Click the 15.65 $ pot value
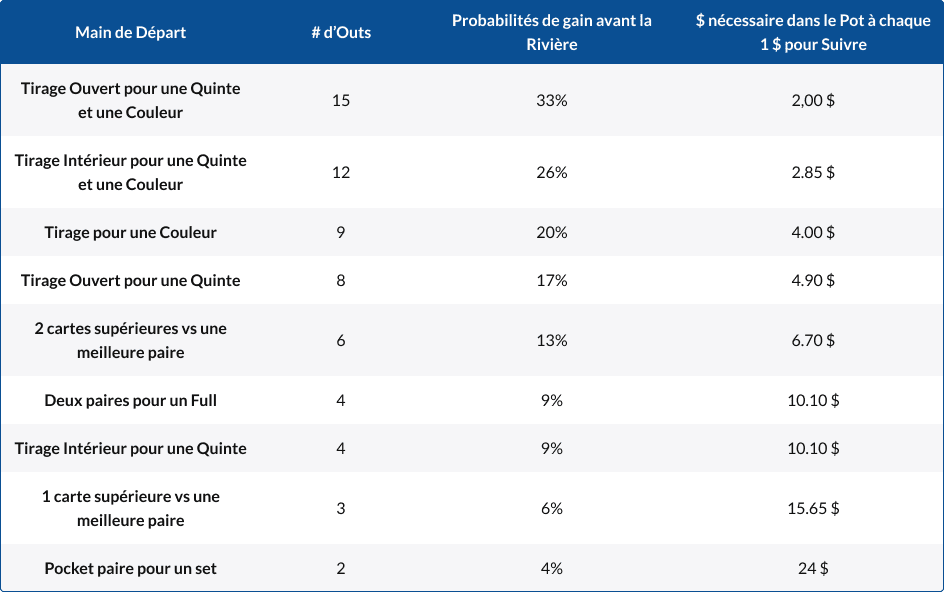The height and width of the screenshot is (592, 944). (813, 508)
